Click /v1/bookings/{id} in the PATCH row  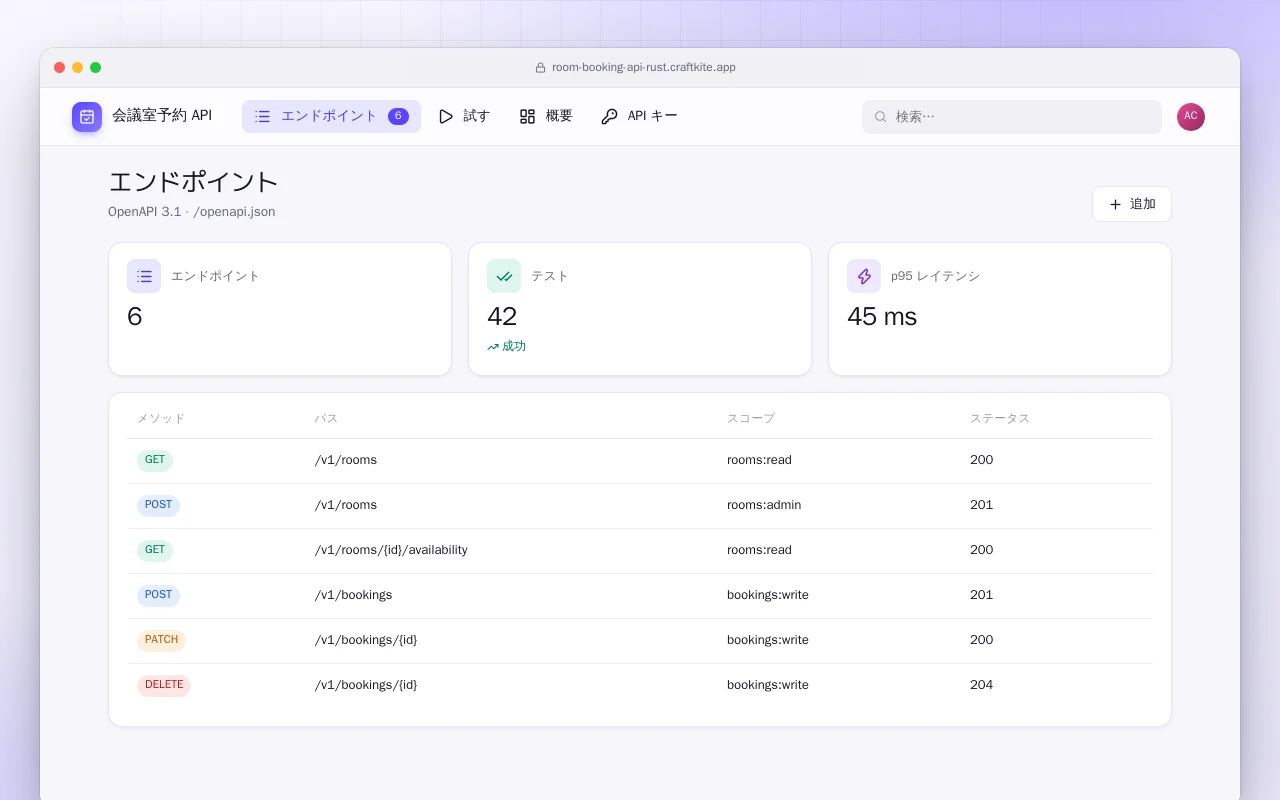366,640
